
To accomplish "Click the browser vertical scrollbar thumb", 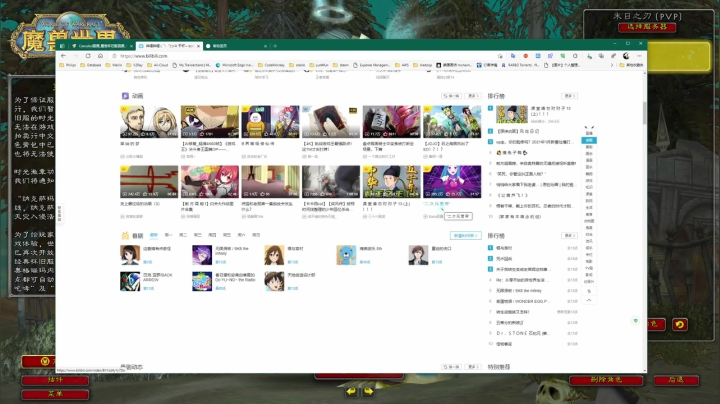I will (x=644, y=113).
